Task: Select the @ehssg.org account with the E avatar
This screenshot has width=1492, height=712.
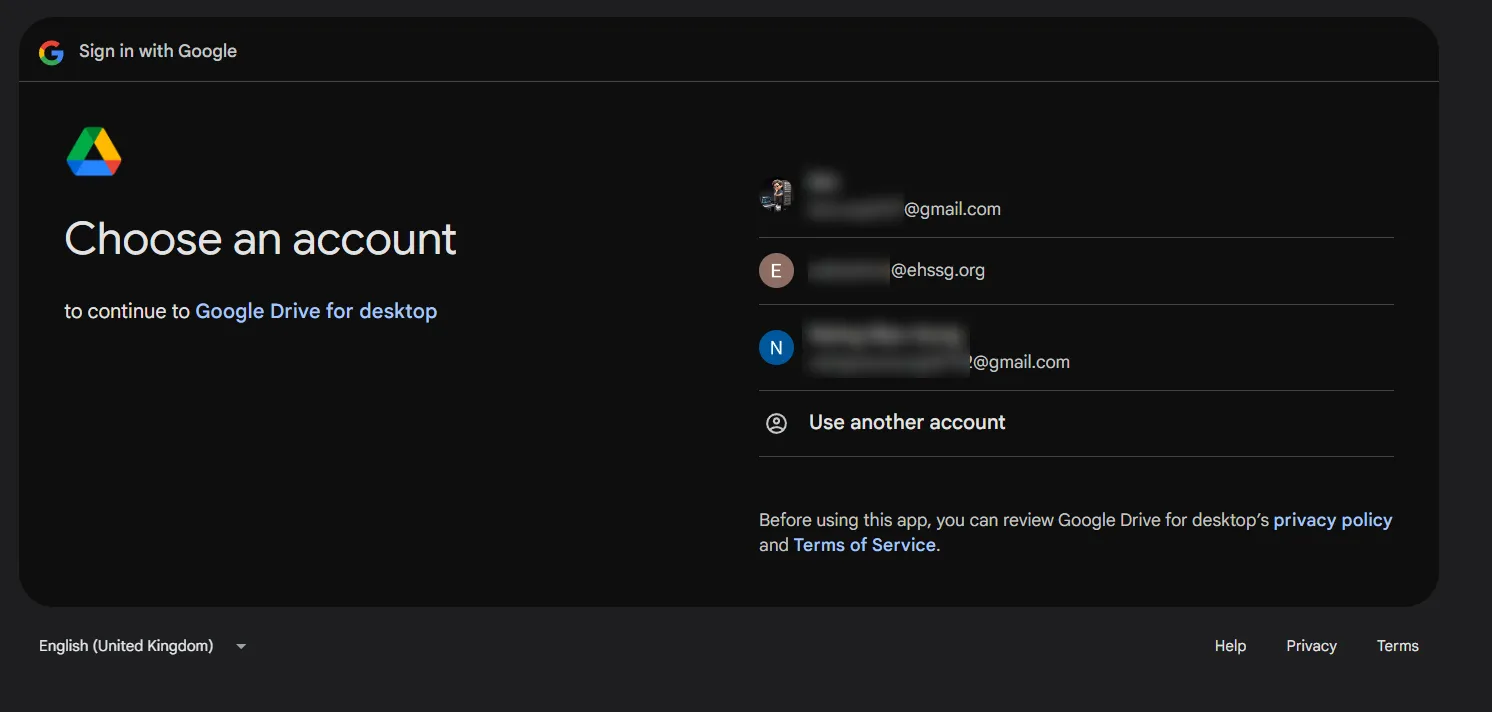Action: tap(1076, 271)
